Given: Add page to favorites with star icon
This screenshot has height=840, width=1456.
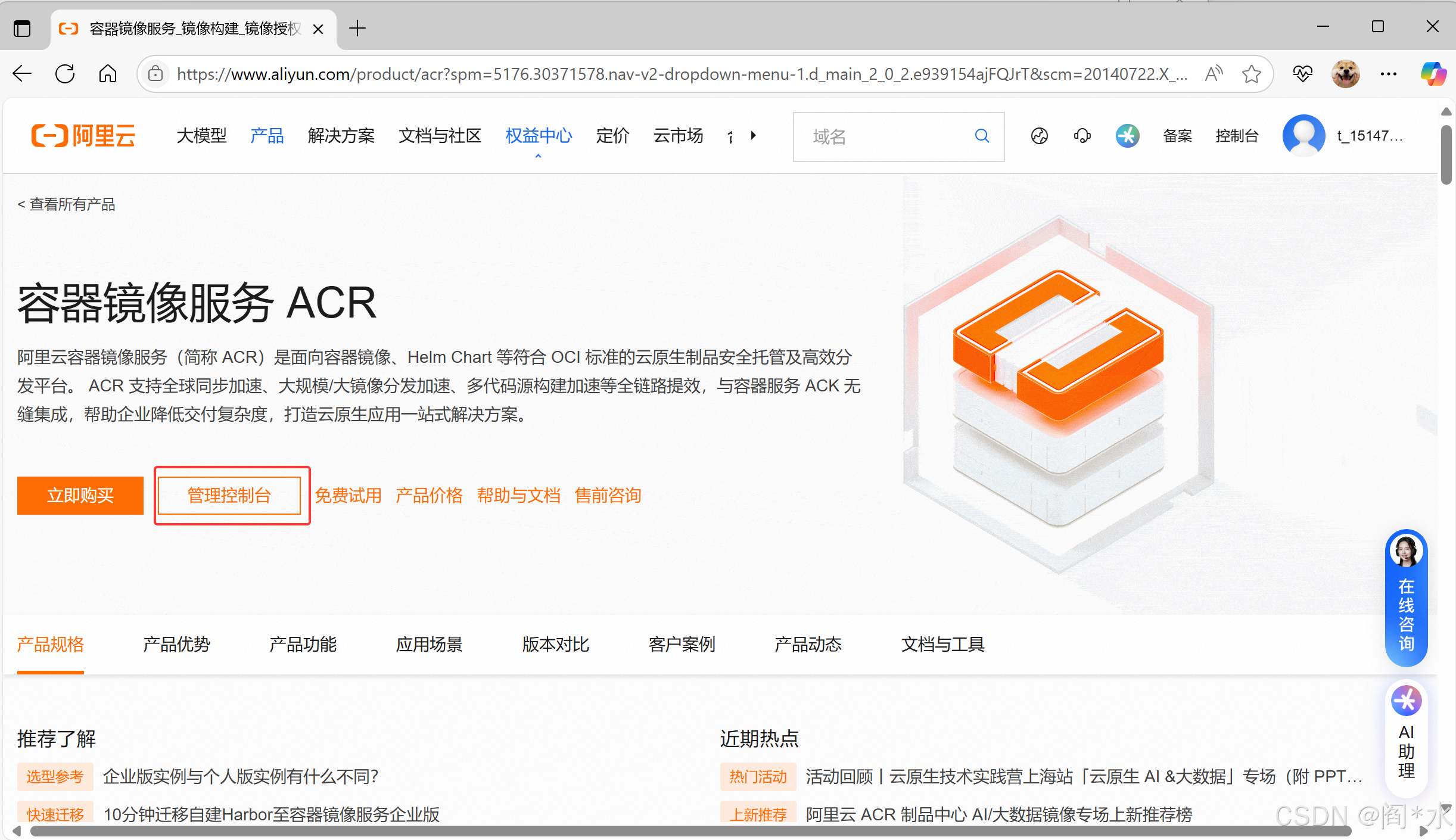Looking at the screenshot, I should click(1251, 74).
